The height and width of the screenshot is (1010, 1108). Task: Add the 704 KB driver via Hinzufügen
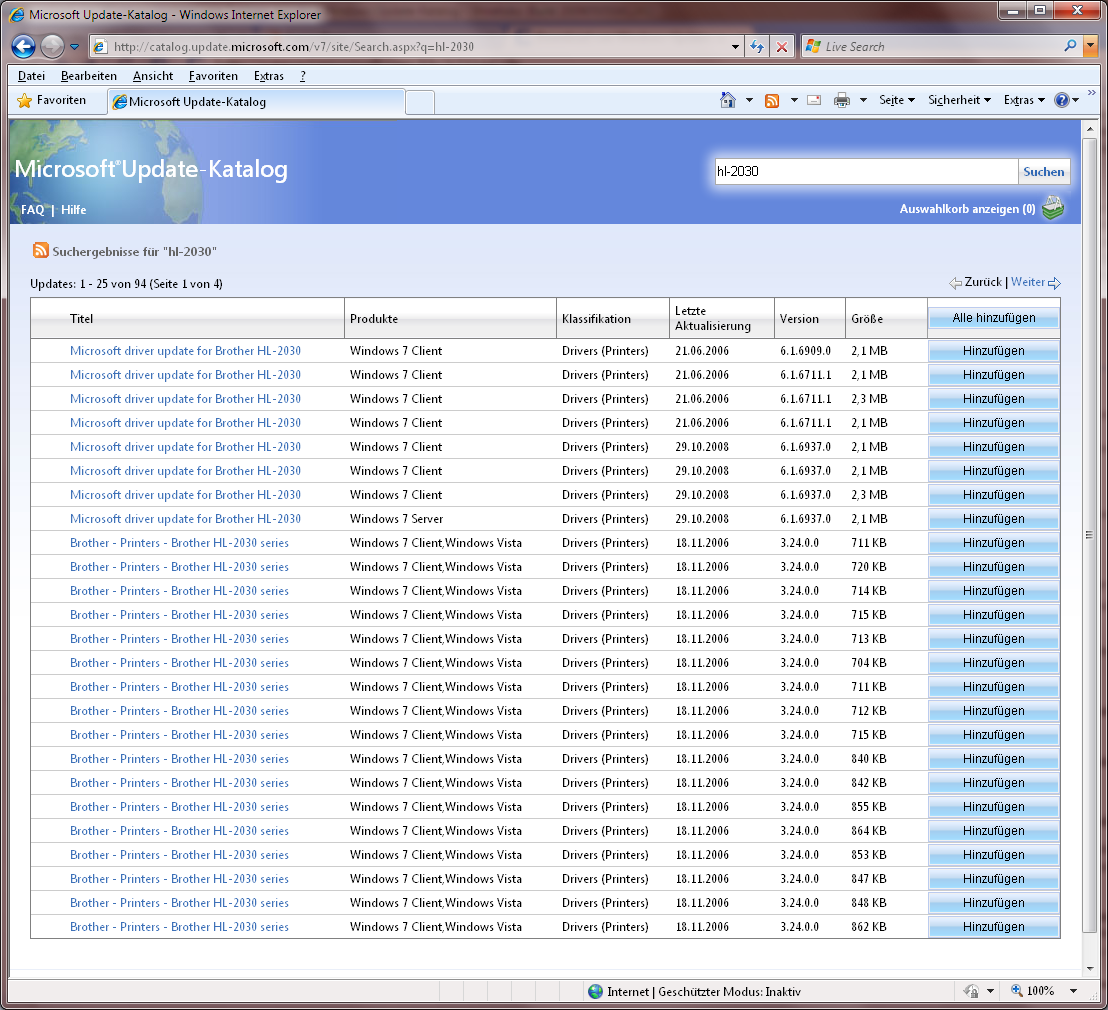tap(994, 663)
